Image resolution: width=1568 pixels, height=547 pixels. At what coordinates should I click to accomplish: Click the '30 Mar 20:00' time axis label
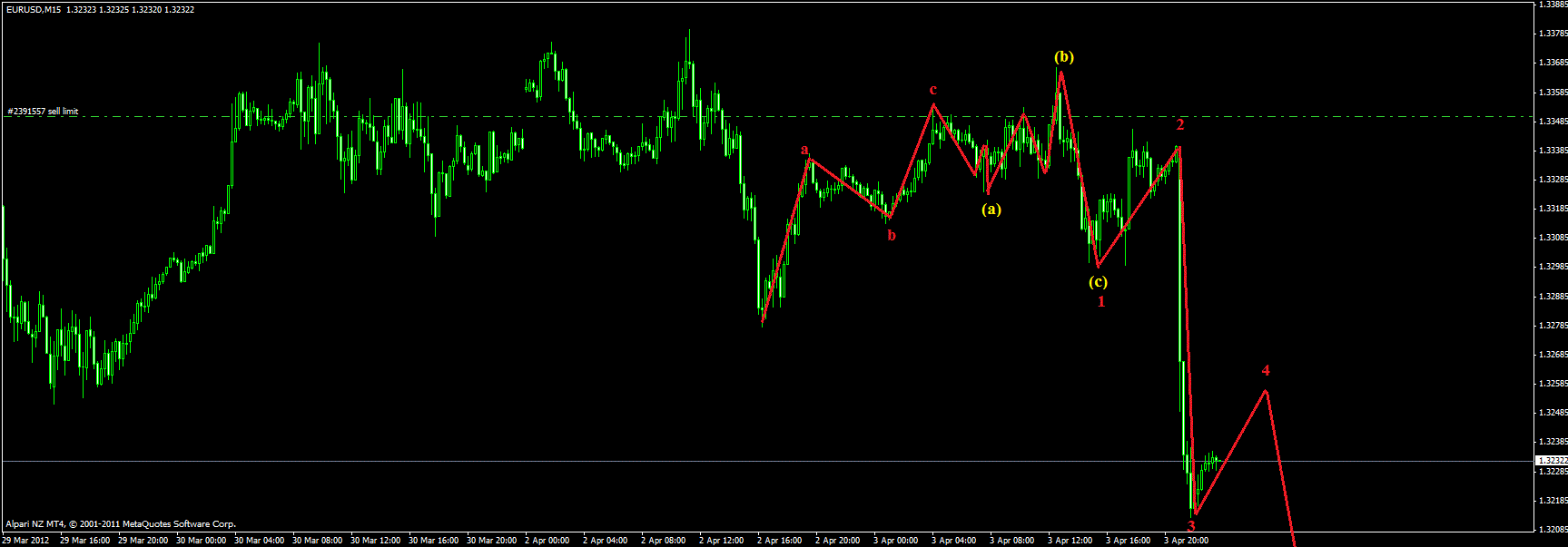(492, 541)
